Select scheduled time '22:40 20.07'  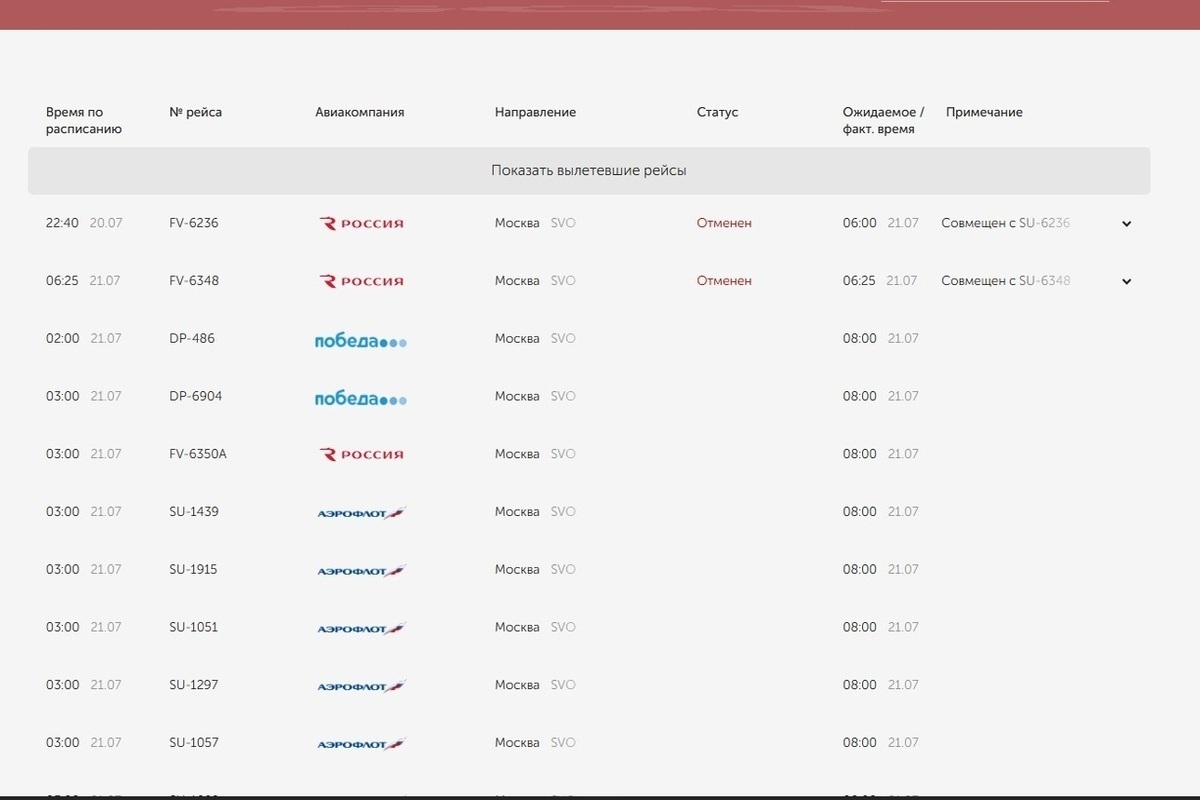(x=84, y=223)
